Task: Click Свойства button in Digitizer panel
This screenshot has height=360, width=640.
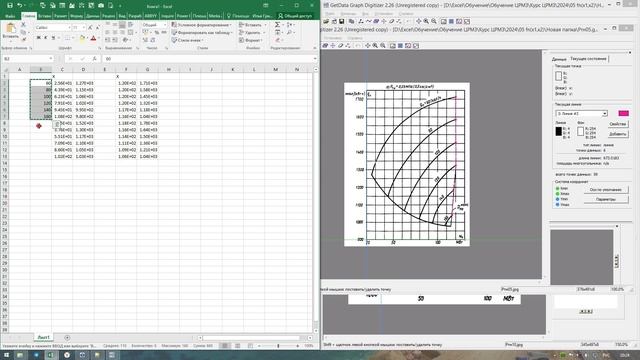Action: pyautogui.click(x=617, y=124)
